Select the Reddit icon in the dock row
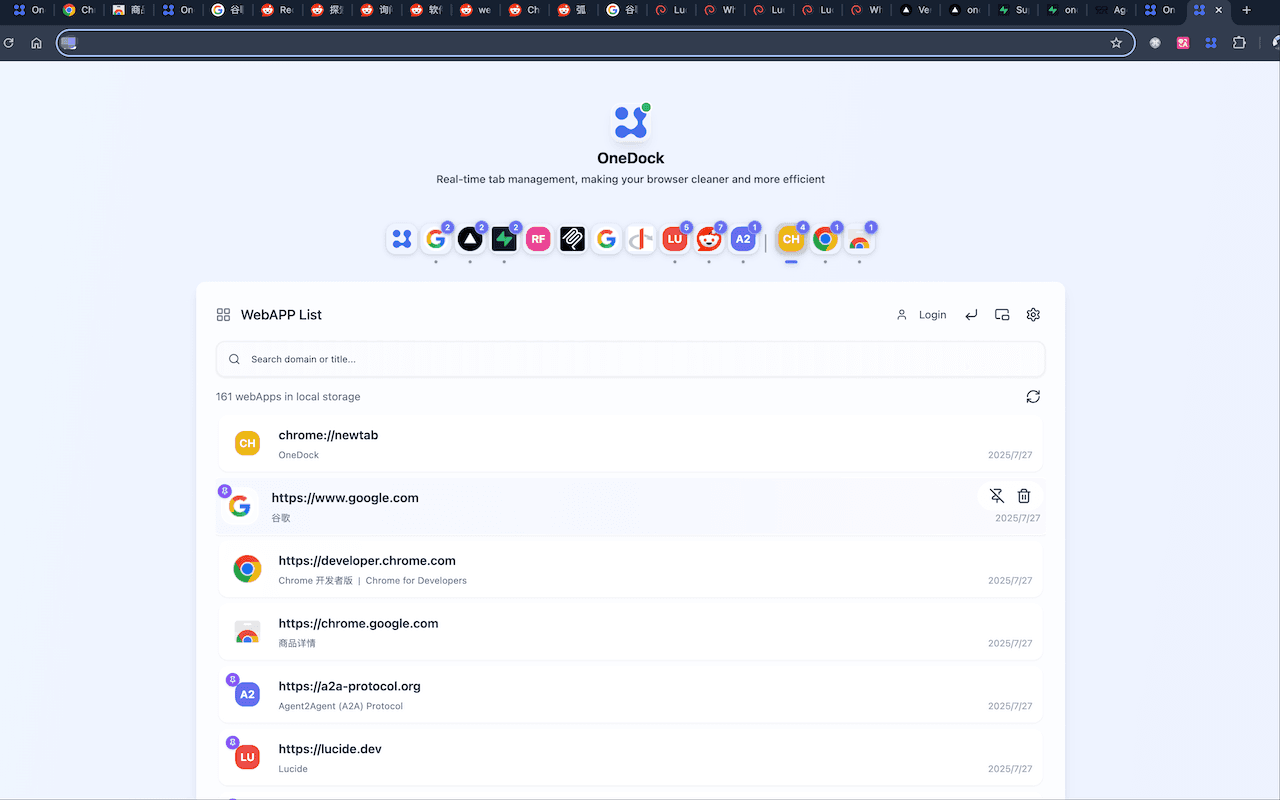Image resolution: width=1280 pixels, height=800 pixels. (709, 239)
